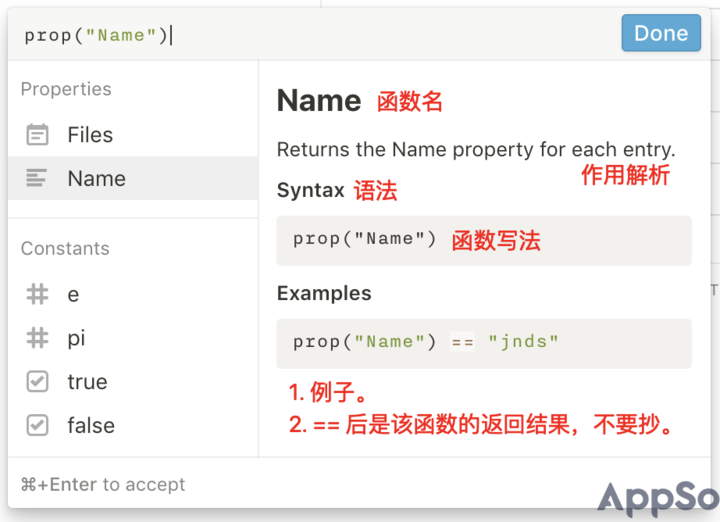This screenshot has width=720, height=522.
Task: Click the Syntax prop("Name") code block
Action: click(x=484, y=241)
